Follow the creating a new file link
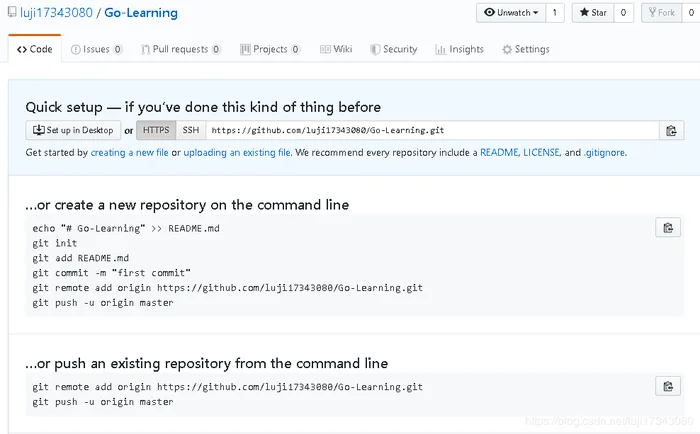Screen dimensions: 700x434 point(129,153)
